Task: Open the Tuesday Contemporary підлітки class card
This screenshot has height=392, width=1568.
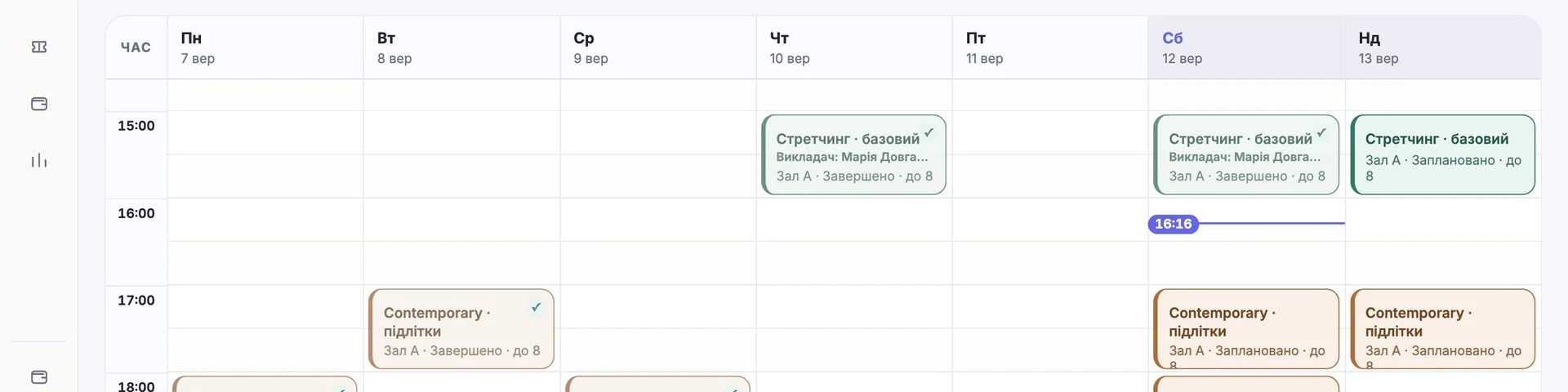Action: pyautogui.click(x=461, y=329)
